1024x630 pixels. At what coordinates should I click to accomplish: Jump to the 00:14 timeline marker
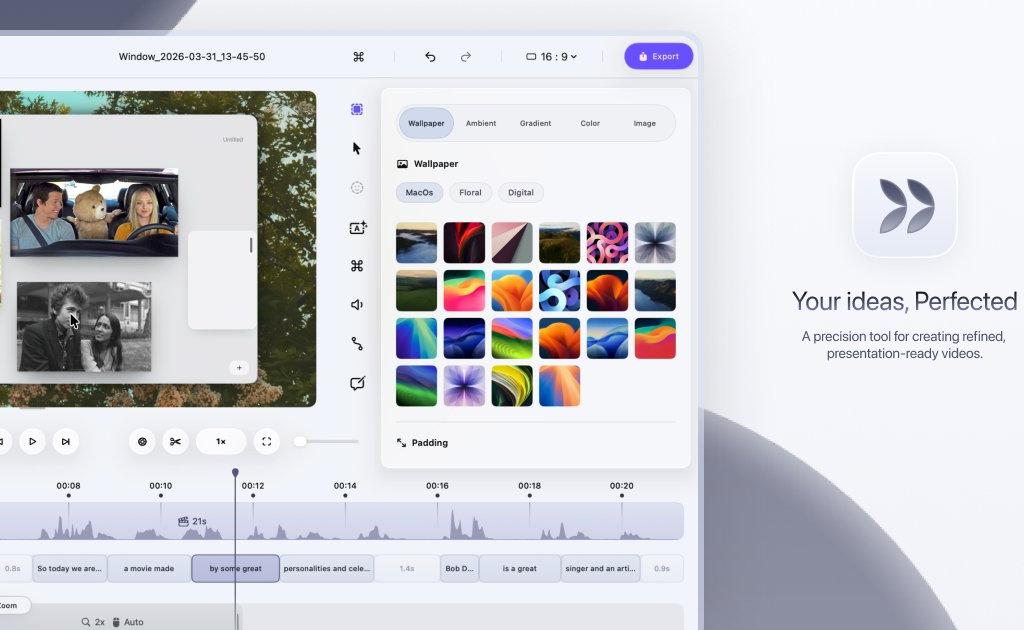tap(345, 486)
